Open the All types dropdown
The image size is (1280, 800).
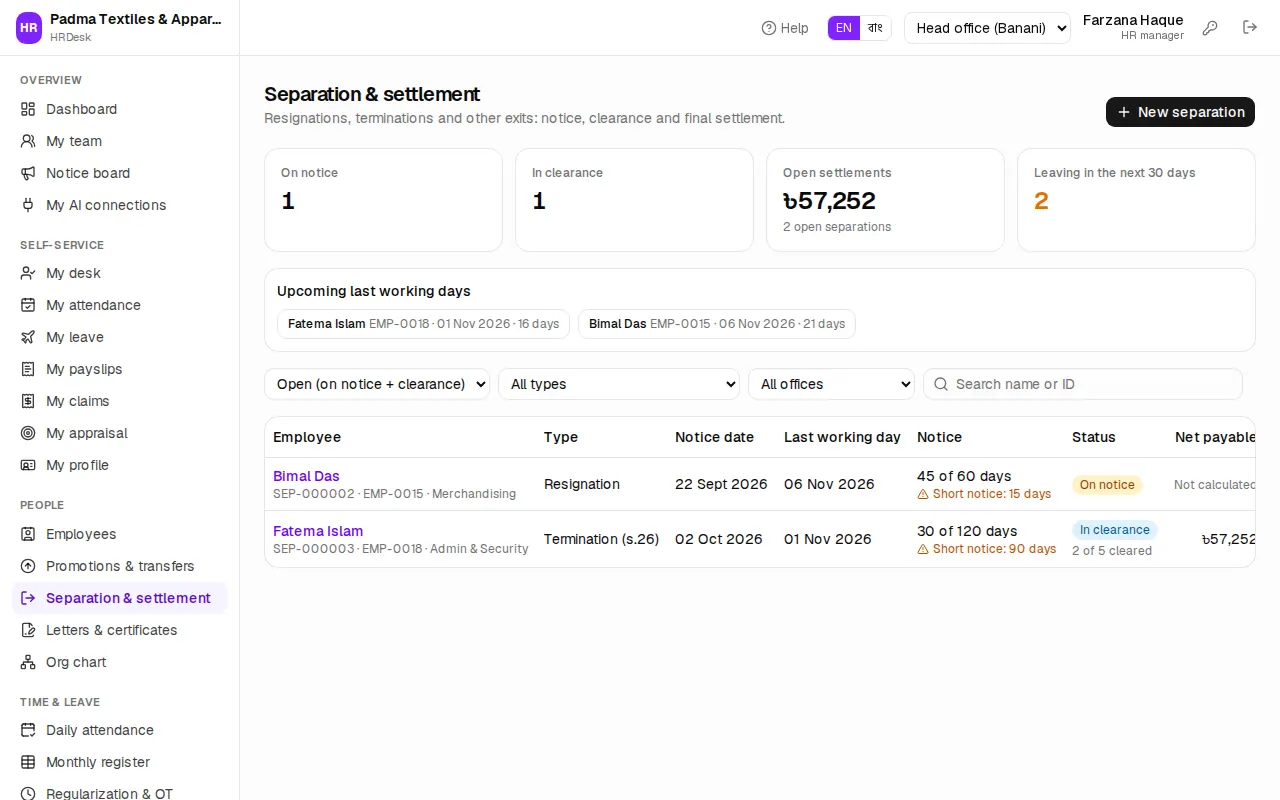coord(619,384)
